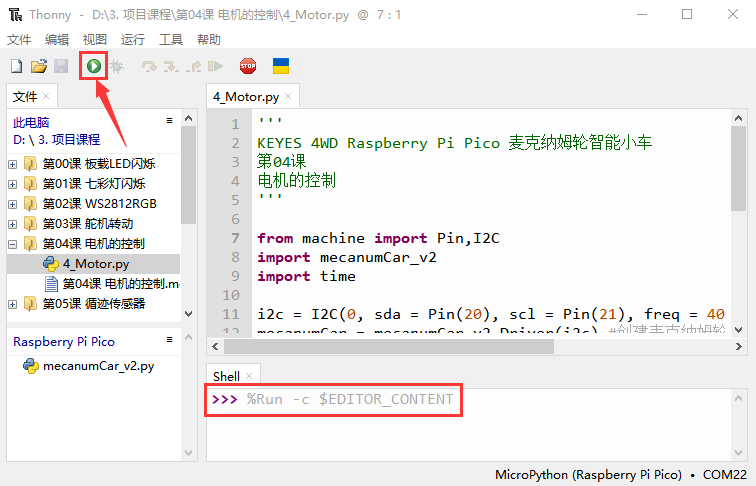
Task: Click the Step over toolbar icon
Action: point(149,66)
